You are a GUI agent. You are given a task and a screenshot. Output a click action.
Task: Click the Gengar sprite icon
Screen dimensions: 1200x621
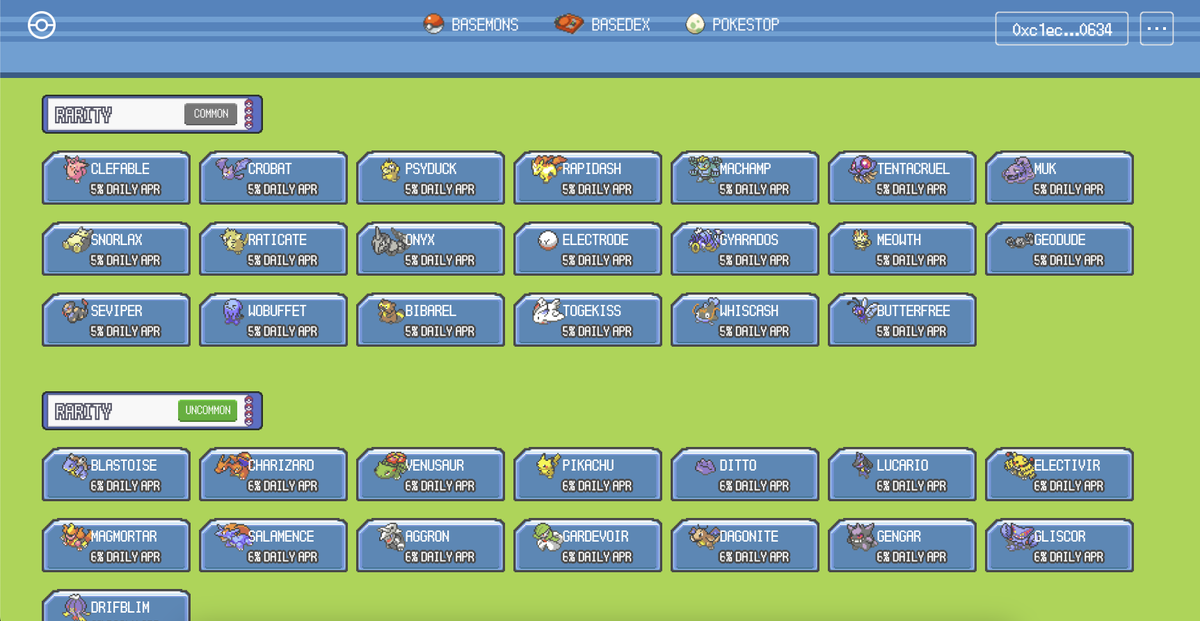[x=861, y=538]
